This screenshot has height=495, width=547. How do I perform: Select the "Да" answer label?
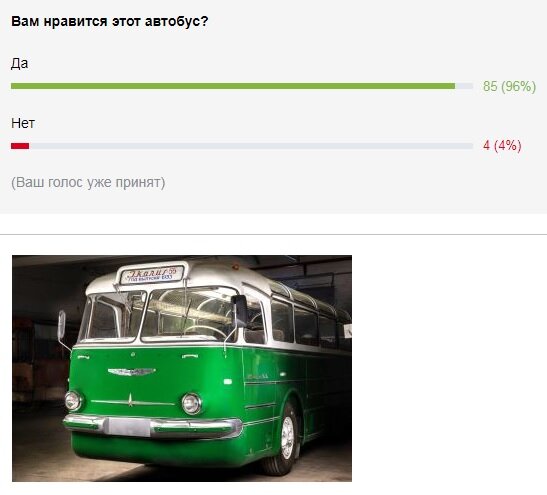(20, 63)
